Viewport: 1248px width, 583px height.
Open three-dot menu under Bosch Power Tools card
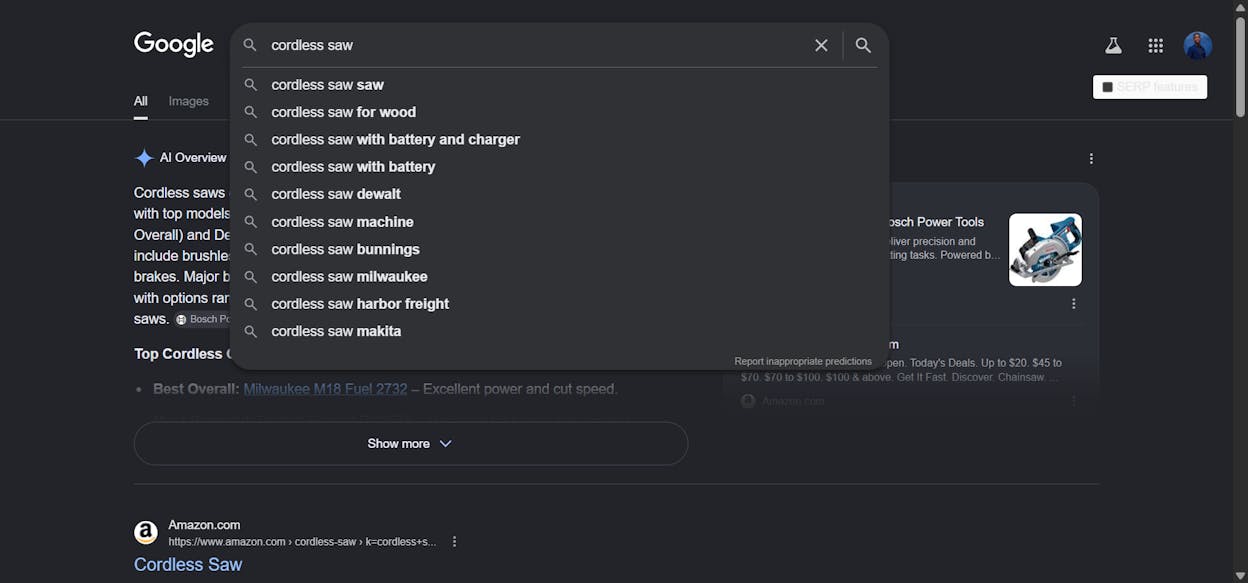(1074, 304)
